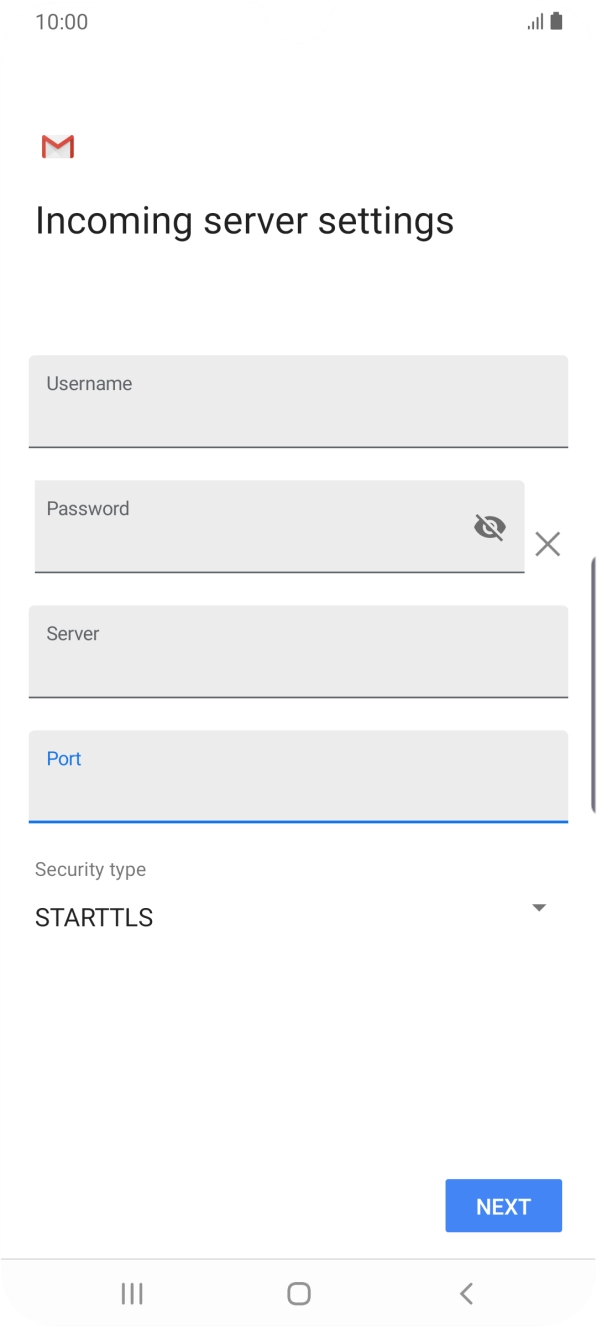Click the Username text field
Screen dimensions: 597x1328
click(x=298, y=401)
